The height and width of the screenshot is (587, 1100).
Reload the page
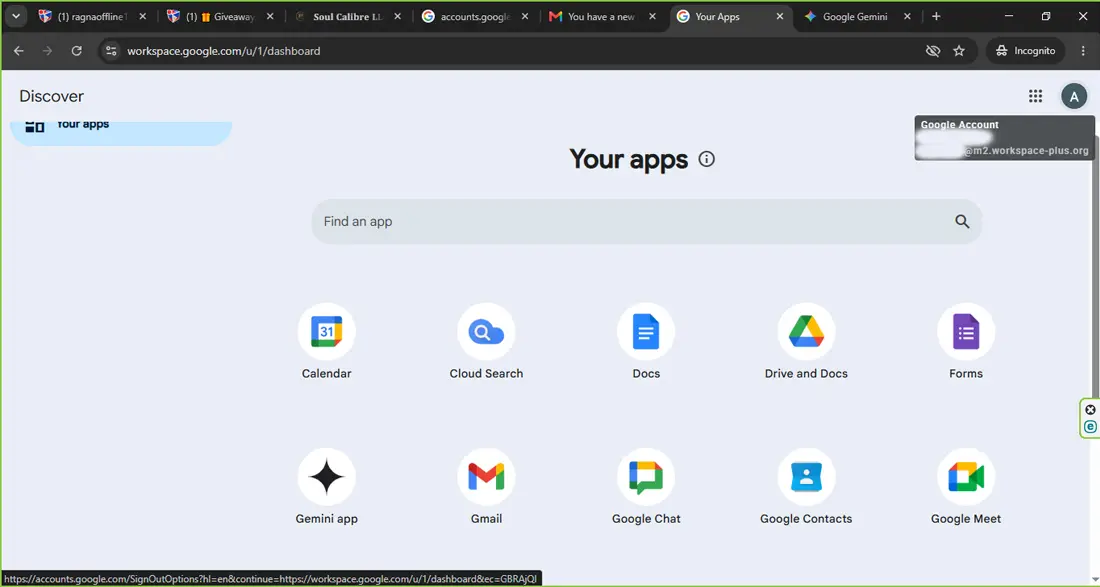[76, 50]
